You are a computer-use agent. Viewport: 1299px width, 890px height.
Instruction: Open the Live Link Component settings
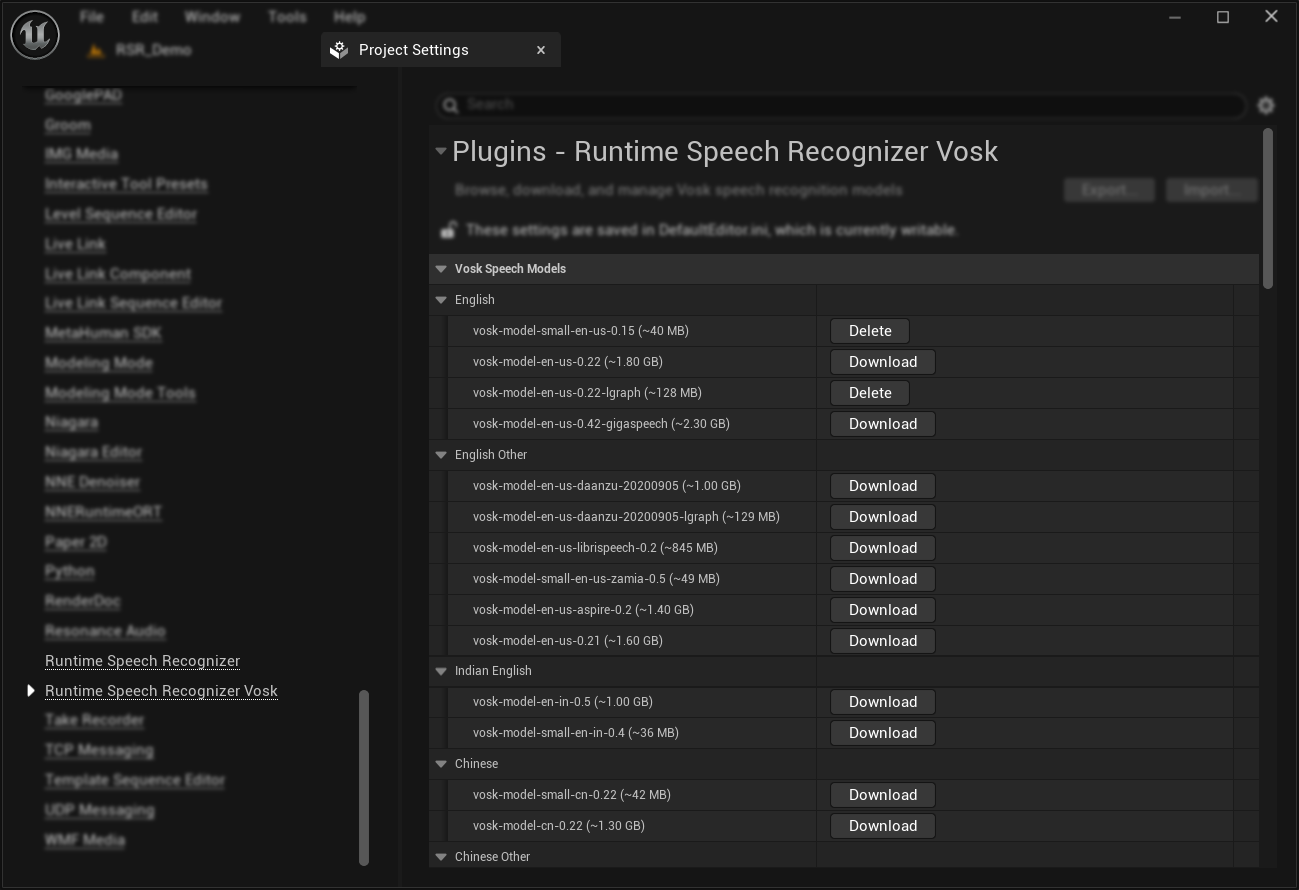coord(118,274)
